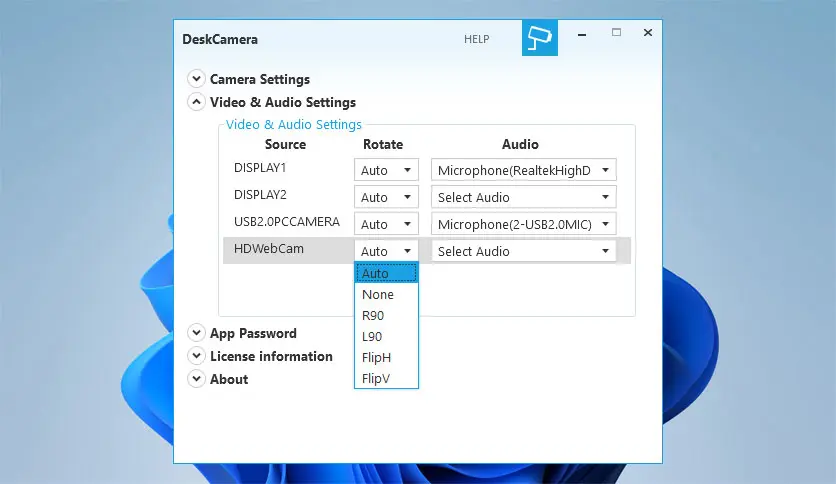
Task: Close the open HDWebCam Rotate dropdown
Action: point(386,251)
